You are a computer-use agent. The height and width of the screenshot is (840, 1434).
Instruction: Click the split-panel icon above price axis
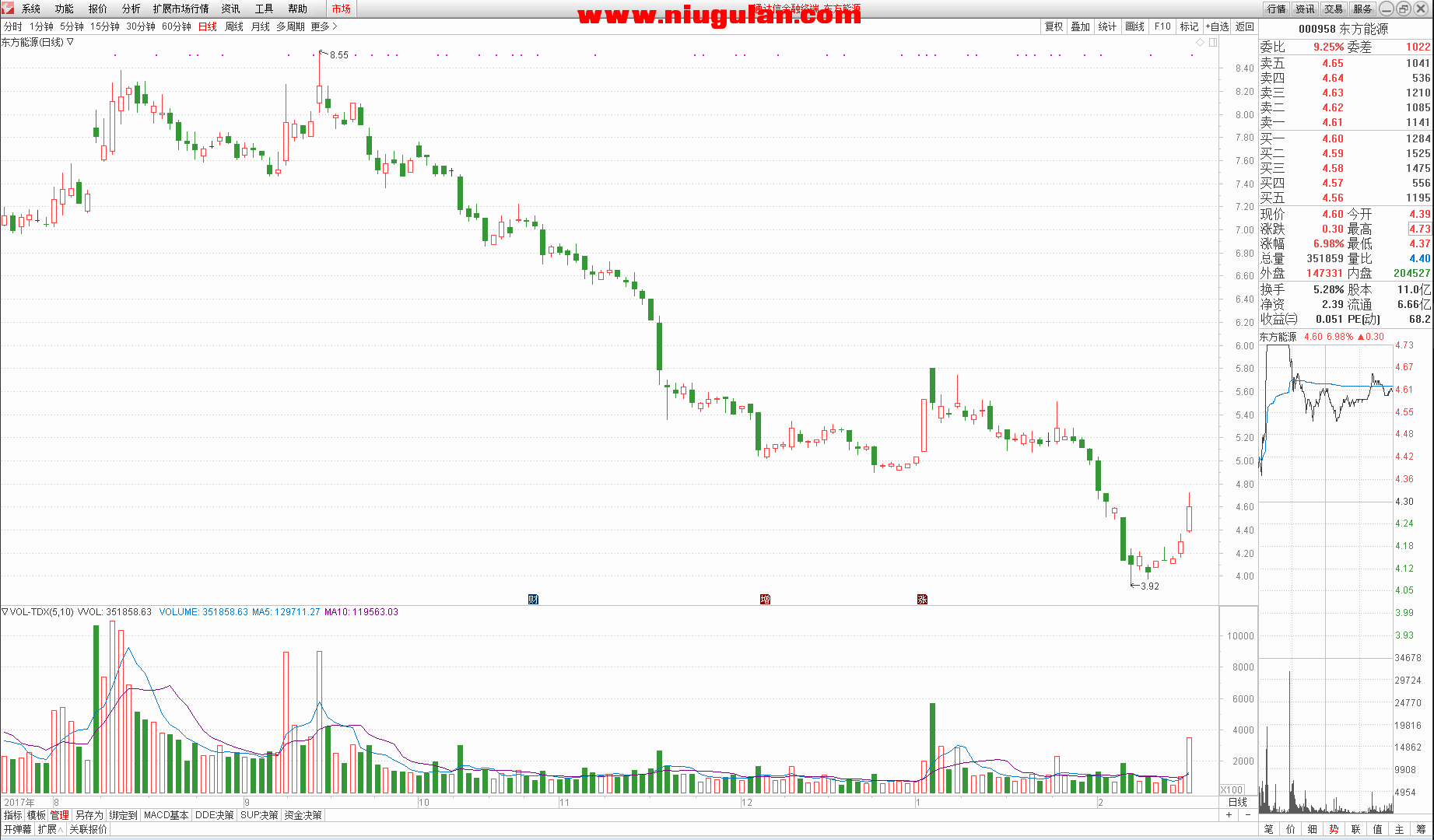[x=1213, y=42]
